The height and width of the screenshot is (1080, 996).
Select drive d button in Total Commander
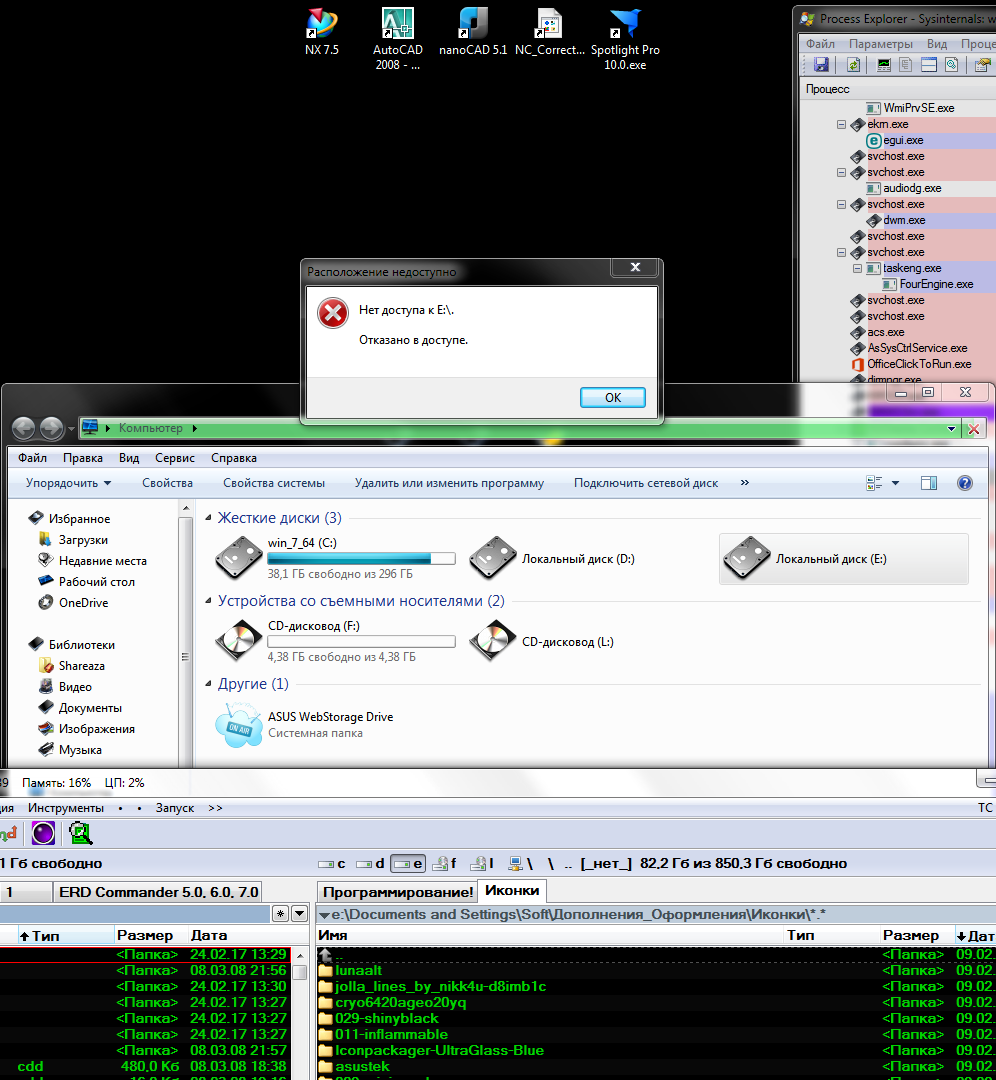point(370,863)
